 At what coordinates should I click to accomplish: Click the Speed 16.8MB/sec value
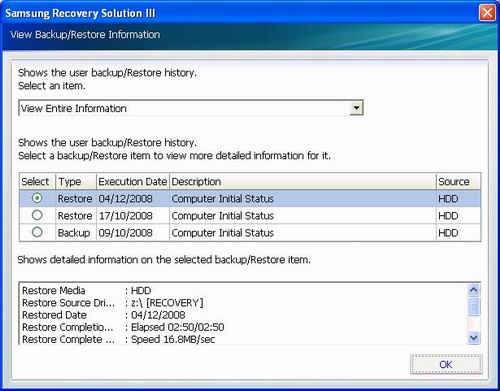click(x=173, y=339)
